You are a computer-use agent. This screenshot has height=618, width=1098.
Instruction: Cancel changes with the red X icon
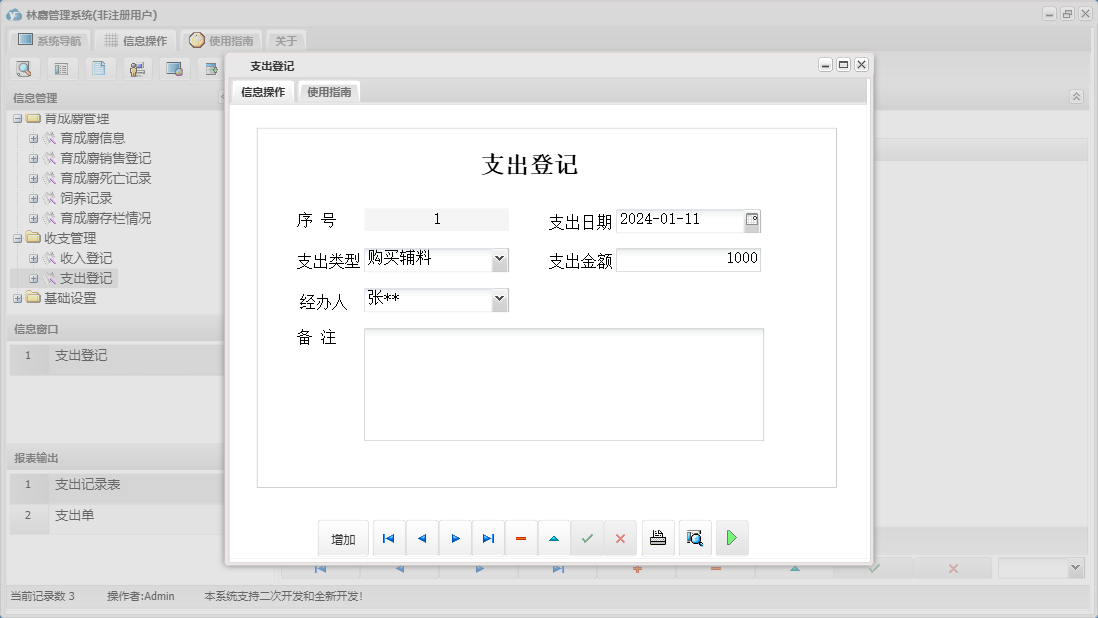(x=620, y=538)
